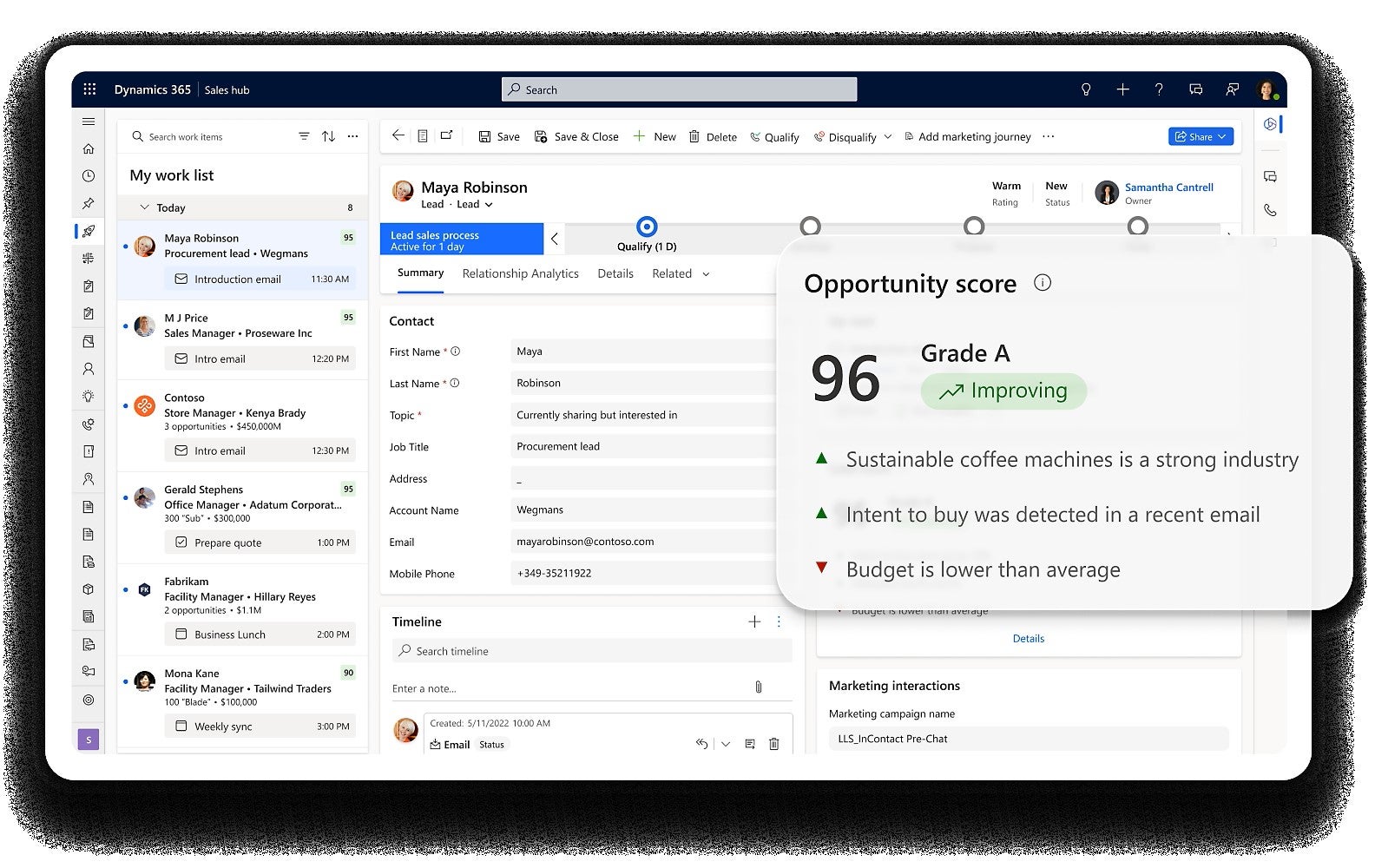This screenshot has width=1375, height=868.
Task: Delete the timeline email with trash icon
Action: pyautogui.click(x=774, y=744)
